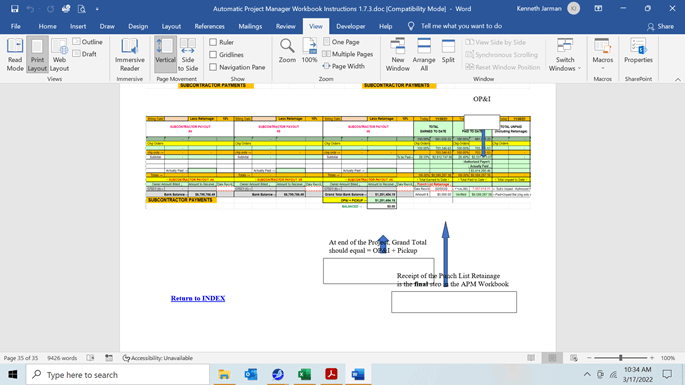Open the Design tab
This screenshot has width=685, height=385.
point(138,26)
